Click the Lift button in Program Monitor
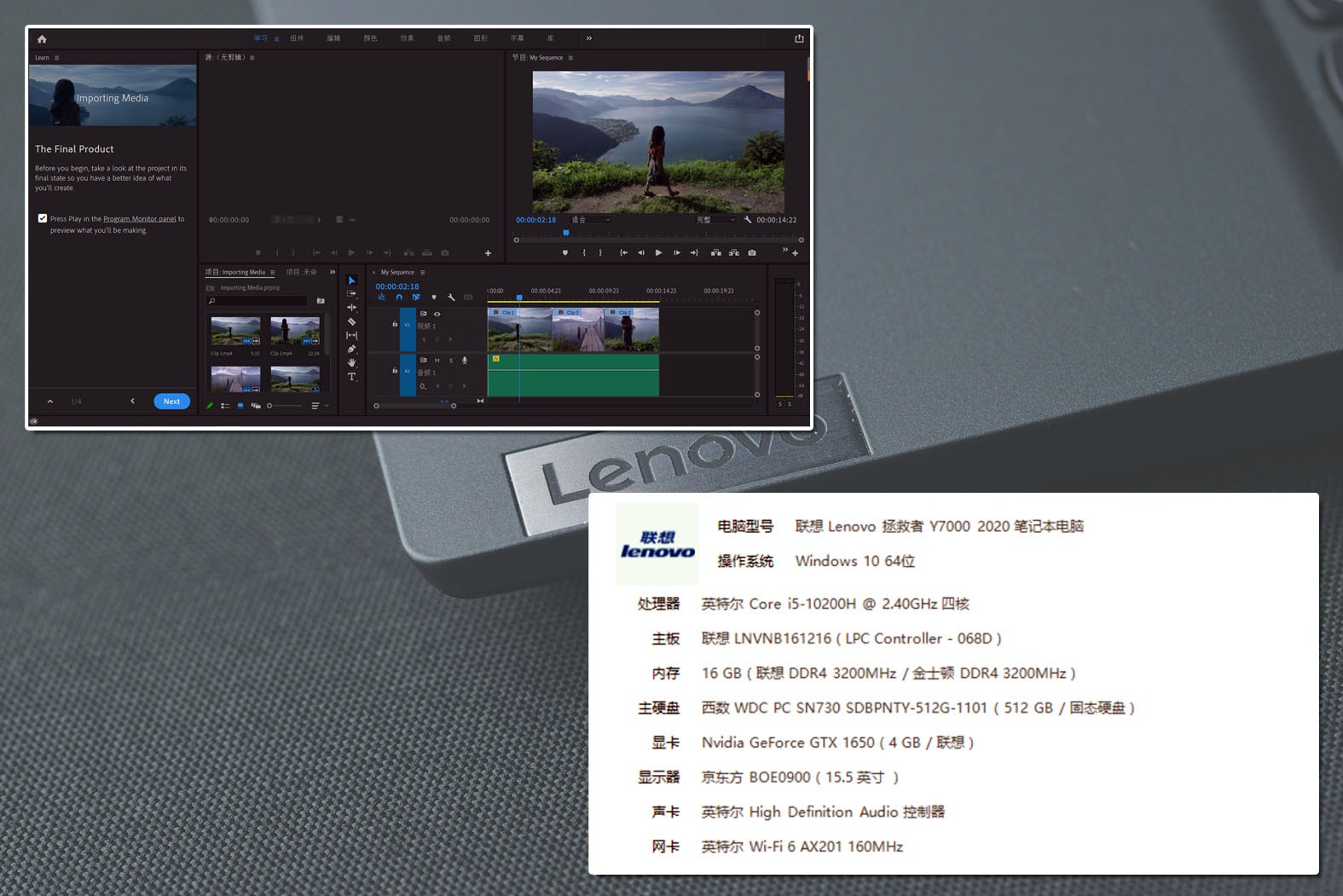 tap(715, 252)
